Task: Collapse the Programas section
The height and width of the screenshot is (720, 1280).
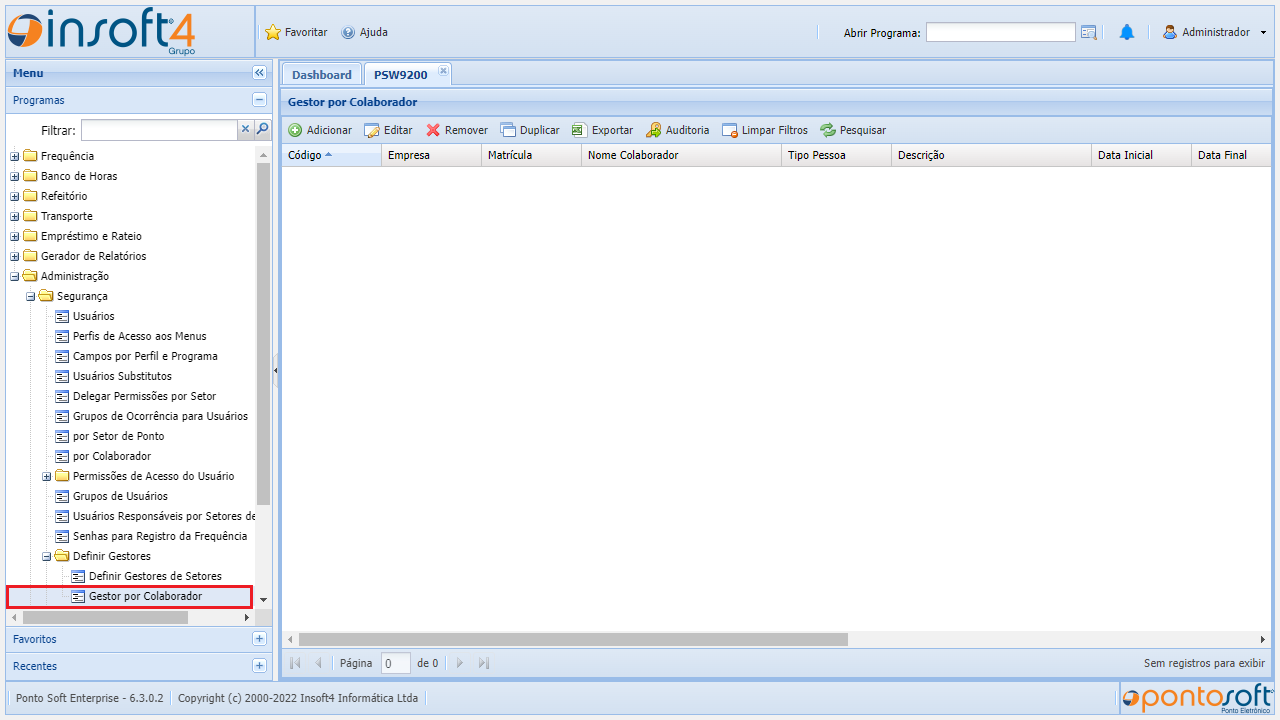Action: 259,100
